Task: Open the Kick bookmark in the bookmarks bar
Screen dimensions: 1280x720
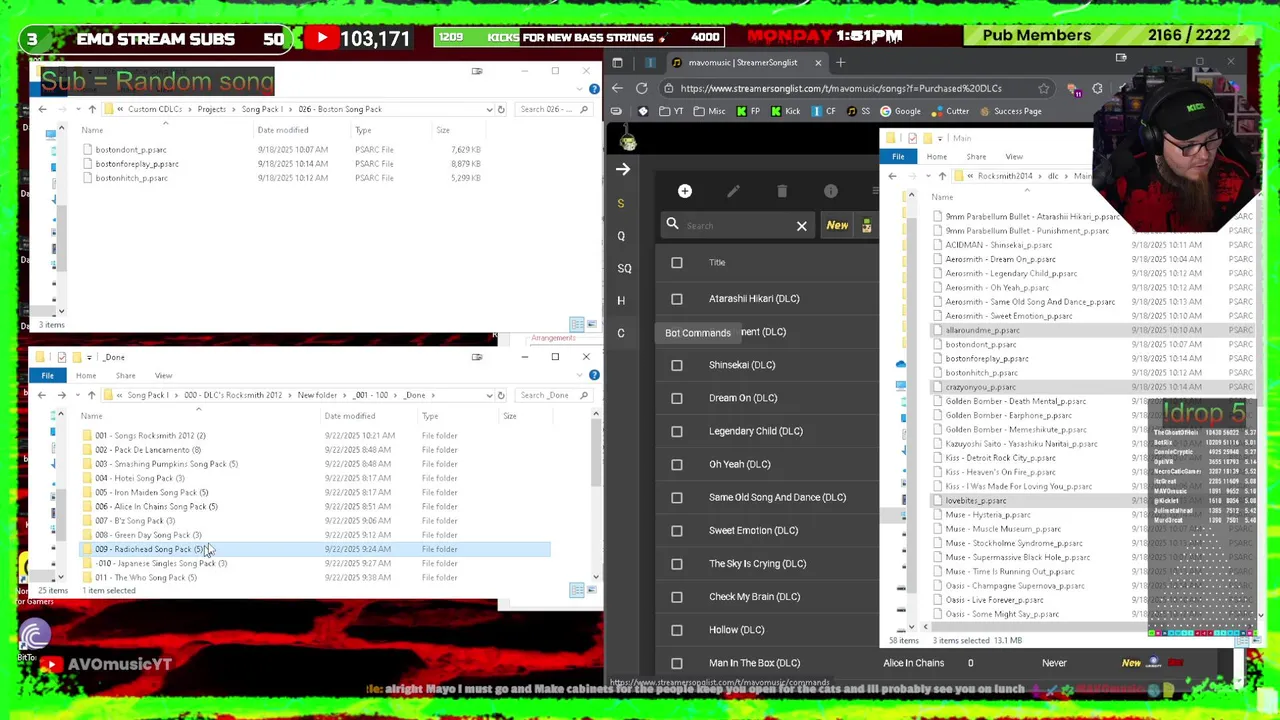Action: pos(785,111)
